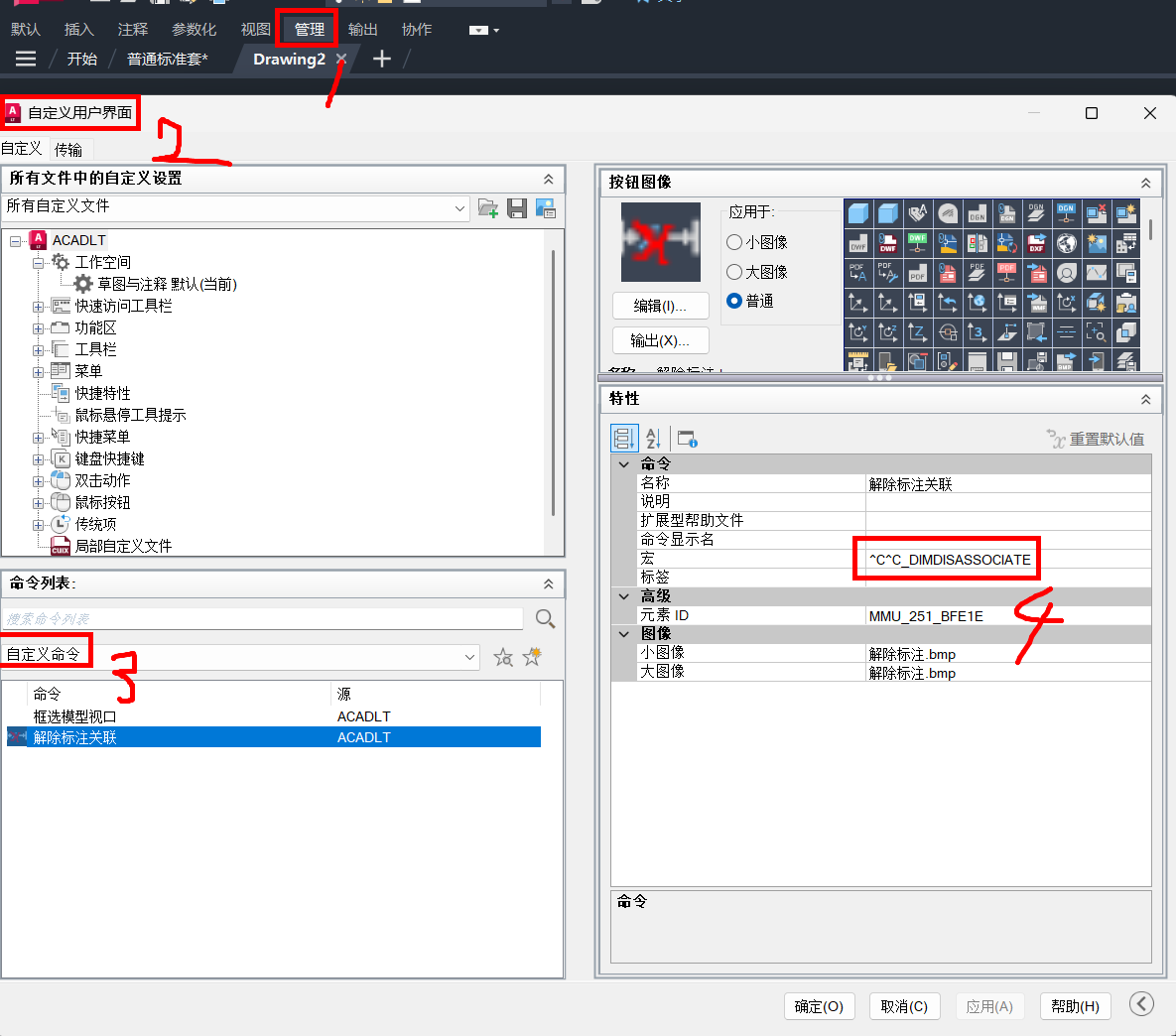The height and width of the screenshot is (1036, 1176).
Task: Open the 所有自定义文件 dropdown
Action: pos(459,208)
